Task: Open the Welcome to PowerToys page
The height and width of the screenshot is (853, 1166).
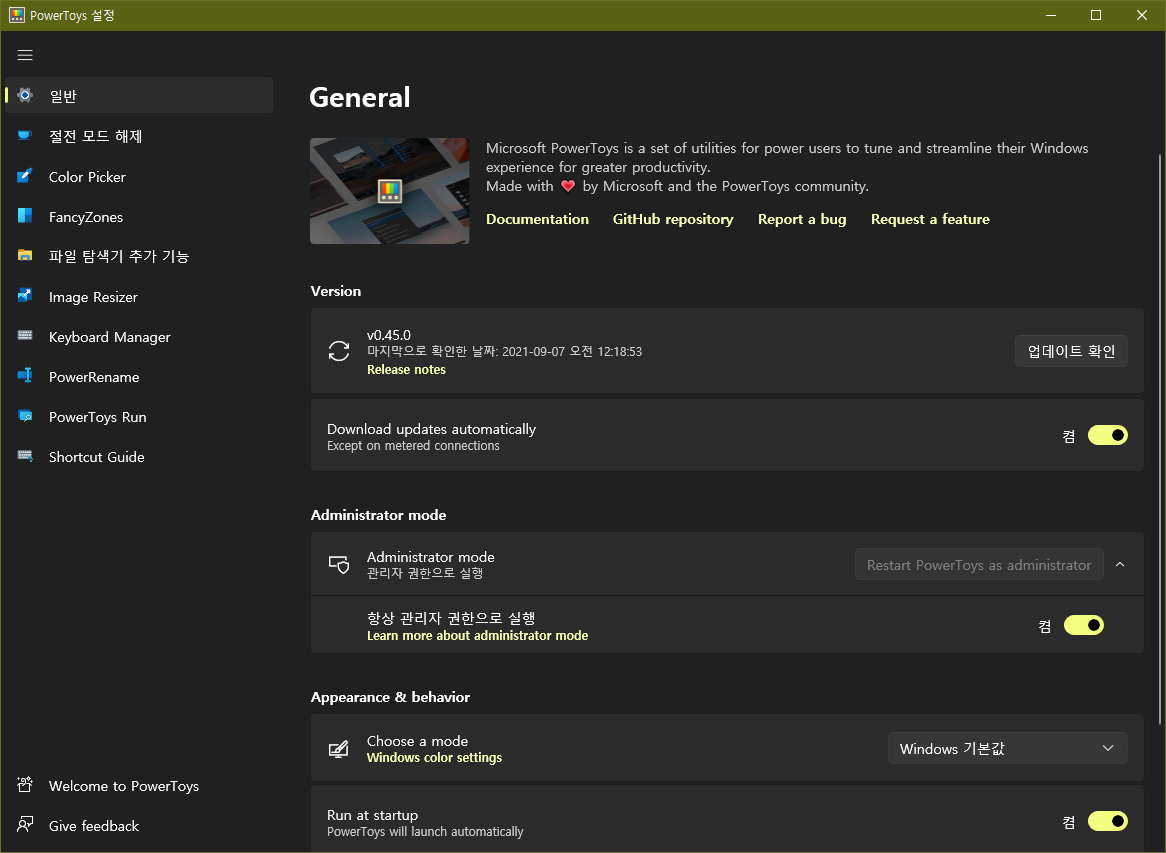Action: [139, 785]
